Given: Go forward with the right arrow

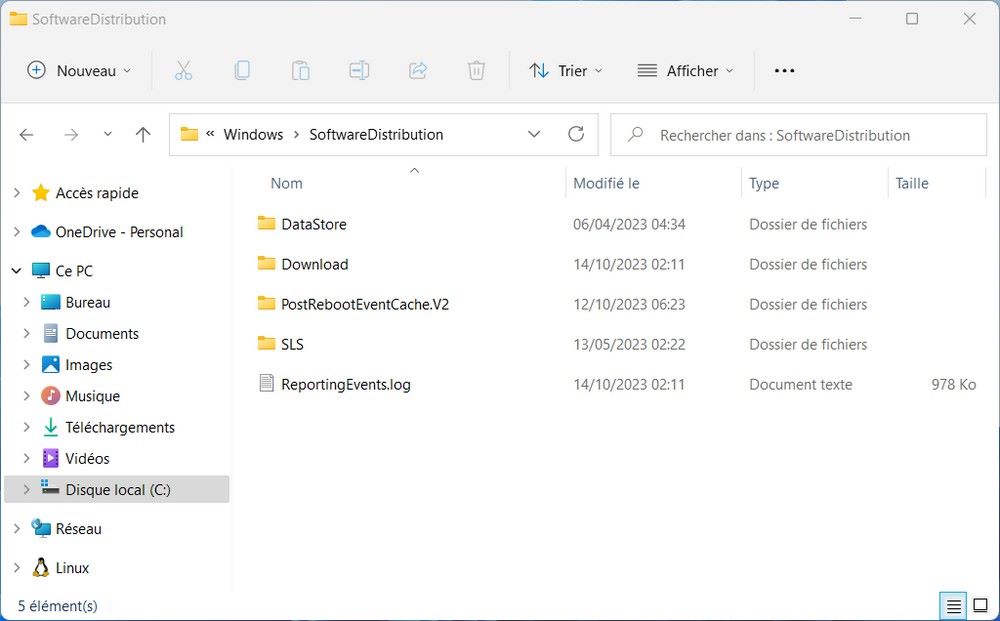Looking at the screenshot, I should (71, 135).
